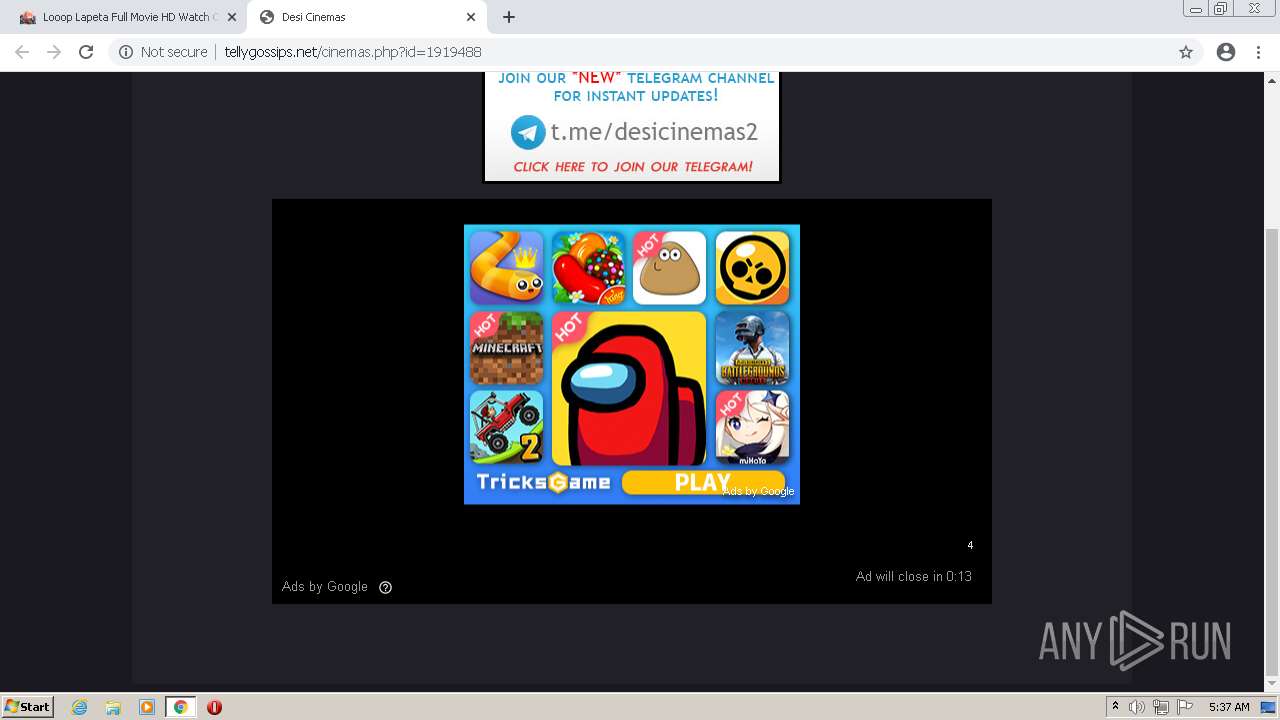
Task: Click the PUBG Battlegrounds icon
Action: tap(752, 348)
